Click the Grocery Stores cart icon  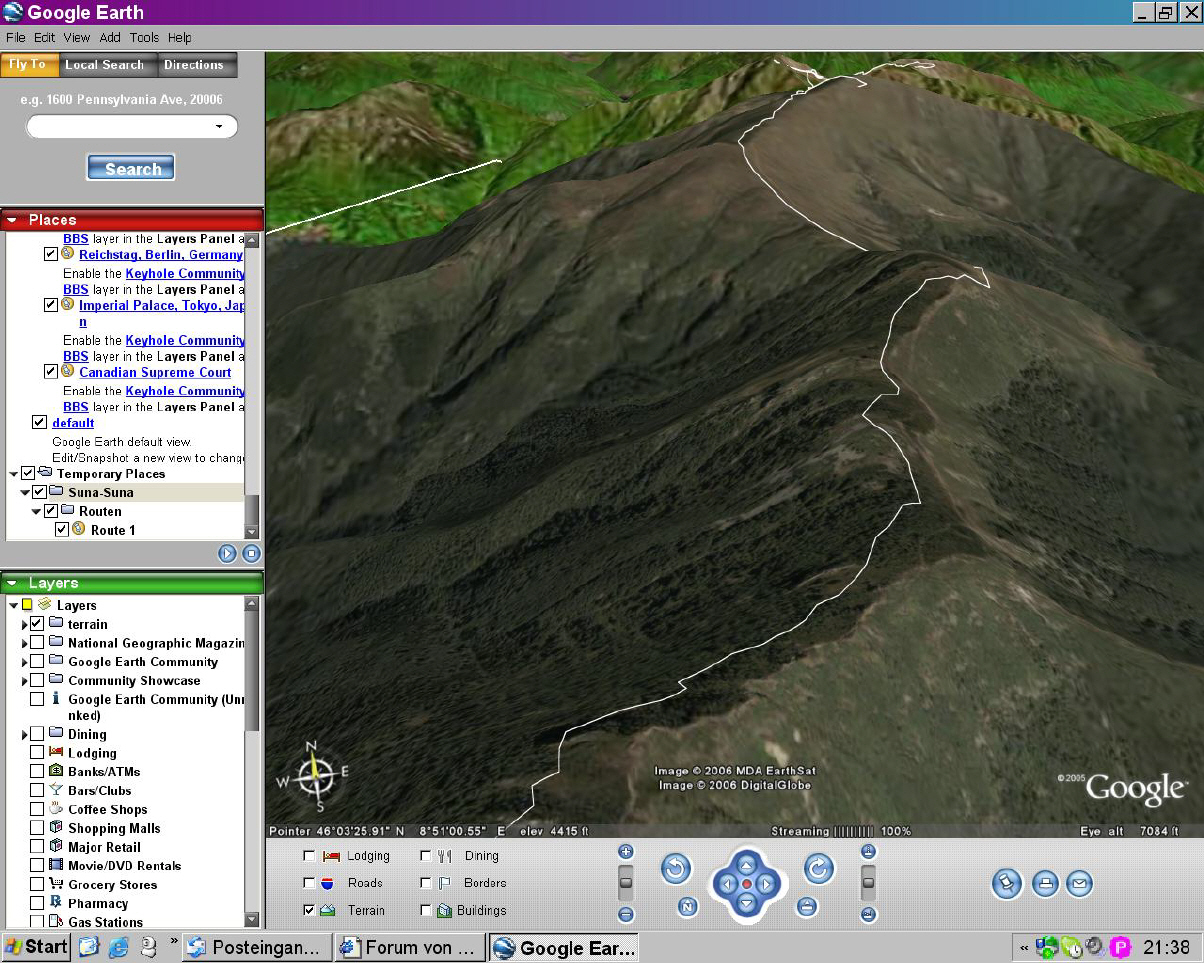tap(56, 884)
